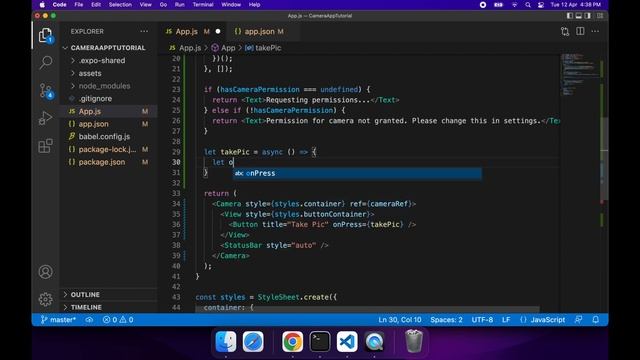Open the Extensions view
Viewport: 640px width, 360px height.
[45, 146]
